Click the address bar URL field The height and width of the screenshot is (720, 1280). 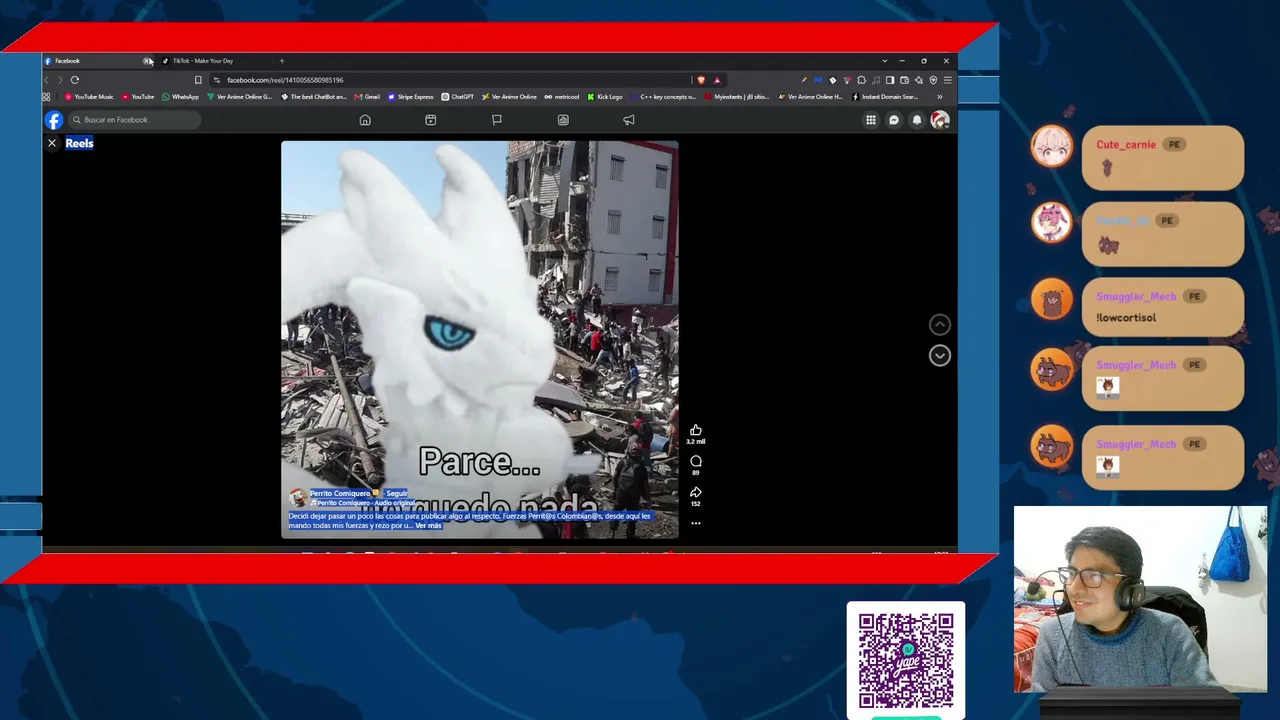[x=450, y=80]
